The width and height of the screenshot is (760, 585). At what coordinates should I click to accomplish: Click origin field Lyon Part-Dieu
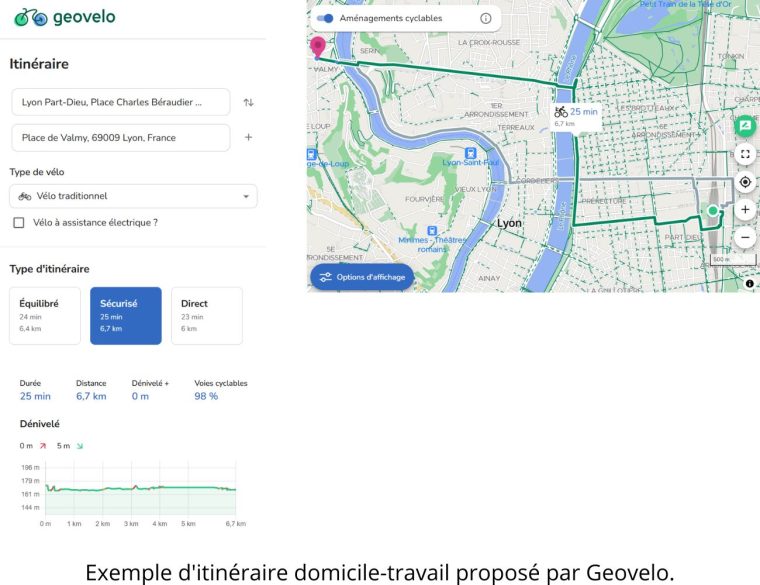(121, 102)
